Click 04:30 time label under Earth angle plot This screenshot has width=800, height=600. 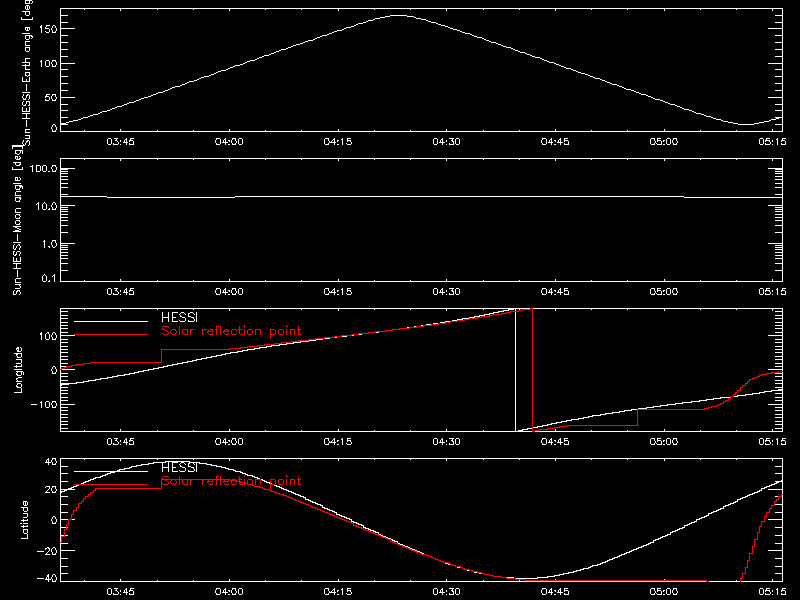coord(446,141)
